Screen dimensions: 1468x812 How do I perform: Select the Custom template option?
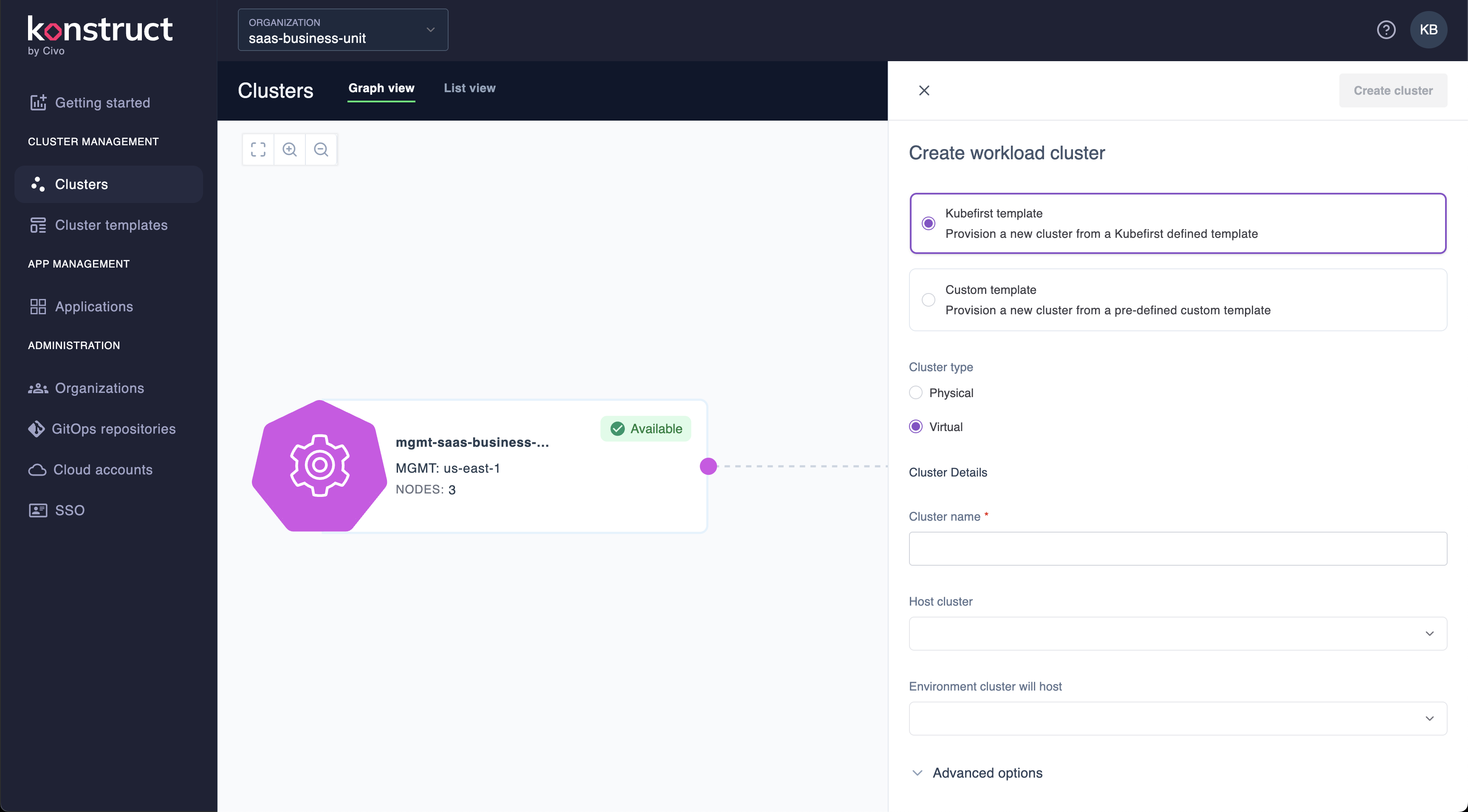(929, 299)
